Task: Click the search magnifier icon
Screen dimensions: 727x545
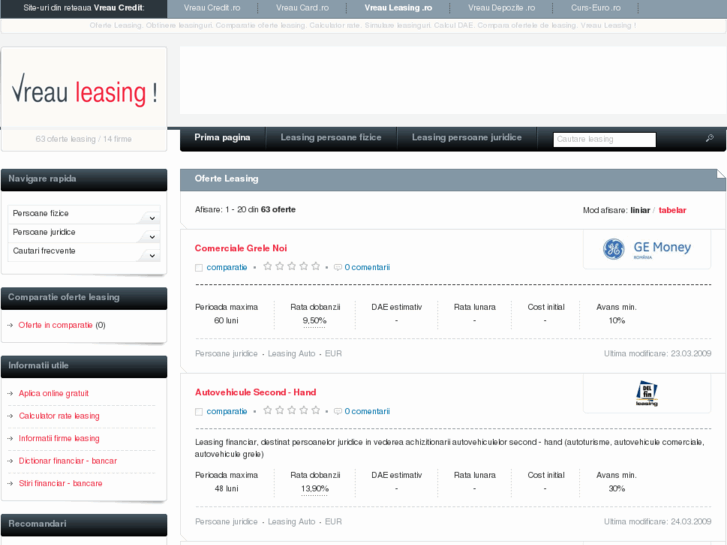Action: coord(709,138)
